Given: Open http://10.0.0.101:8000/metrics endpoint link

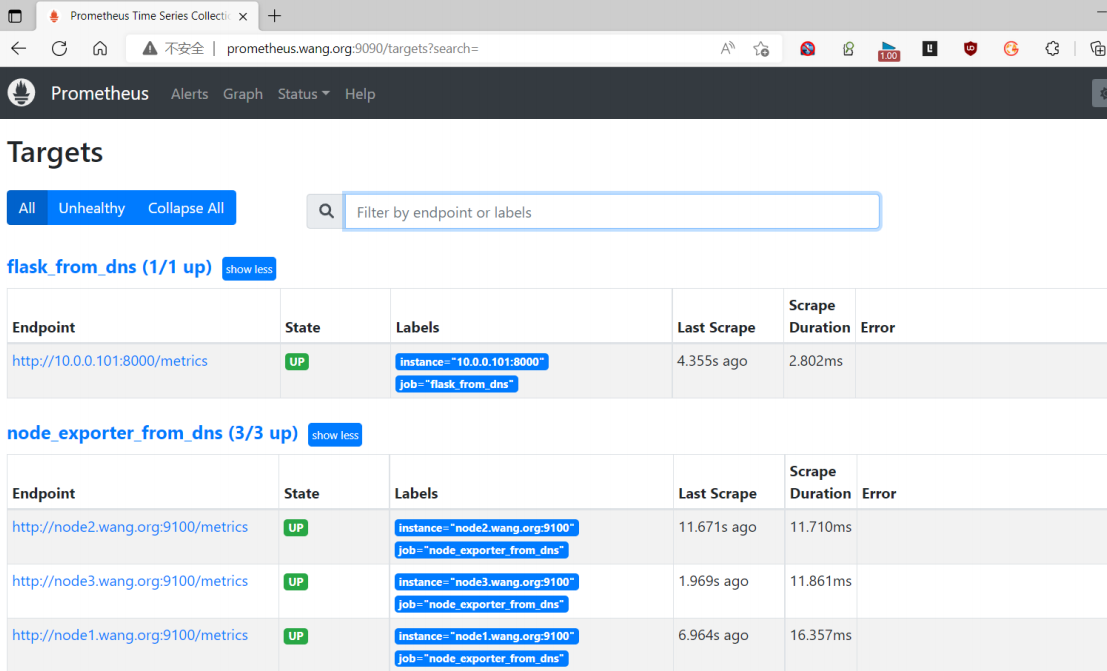Looking at the screenshot, I should tap(110, 361).
